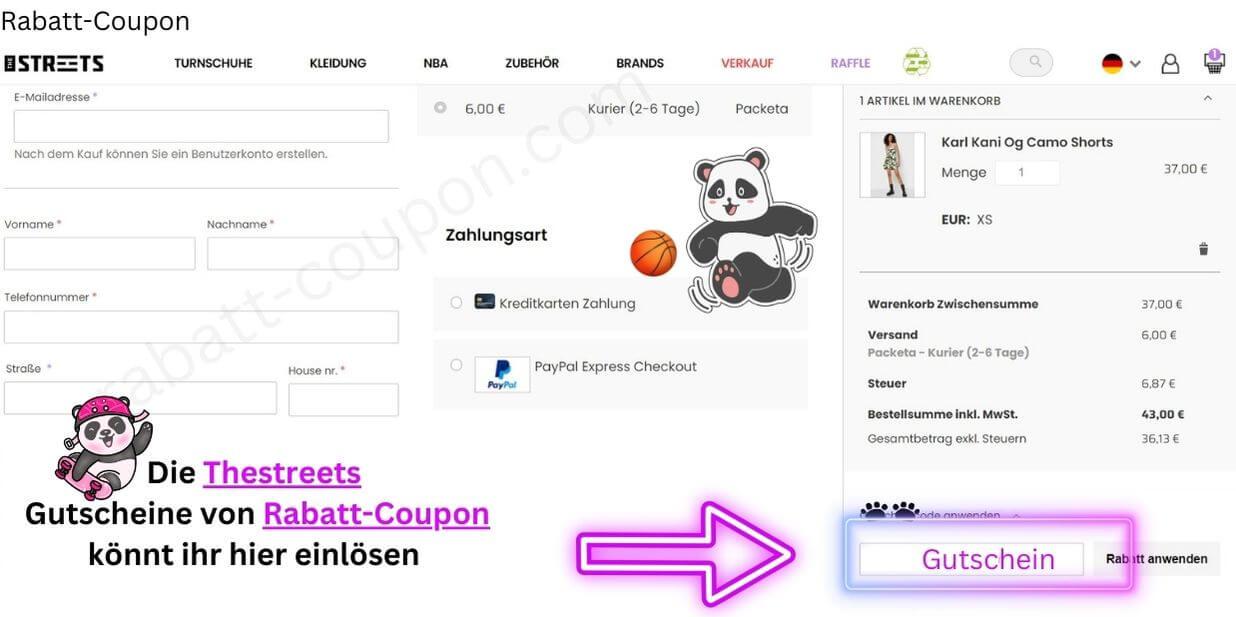Remove item with the trash icon

[1204, 249]
